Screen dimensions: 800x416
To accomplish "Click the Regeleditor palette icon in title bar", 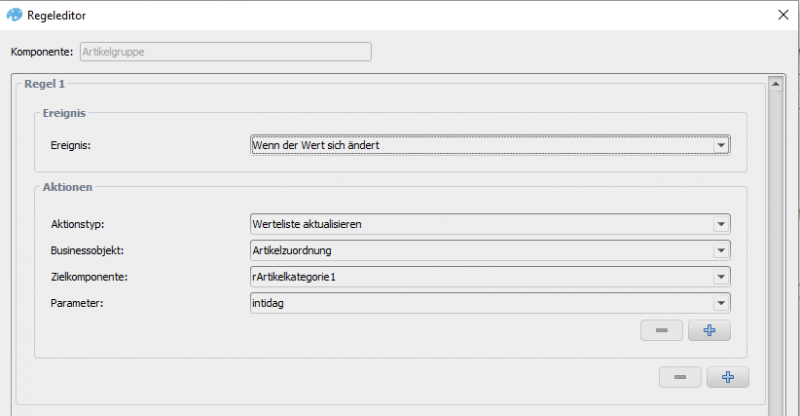I will (x=14, y=15).
